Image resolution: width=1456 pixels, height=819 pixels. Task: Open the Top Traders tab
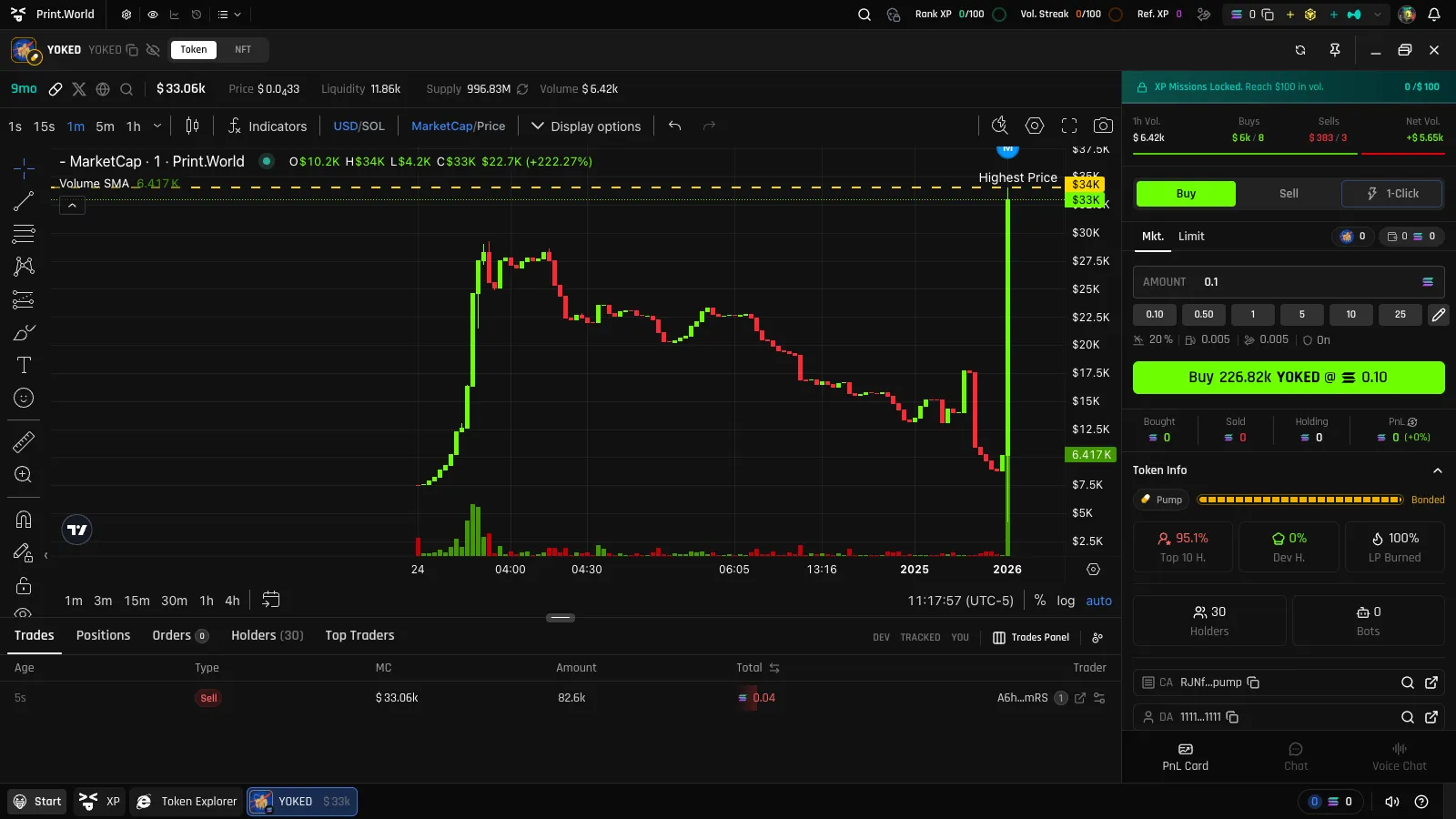click(359, 635)
